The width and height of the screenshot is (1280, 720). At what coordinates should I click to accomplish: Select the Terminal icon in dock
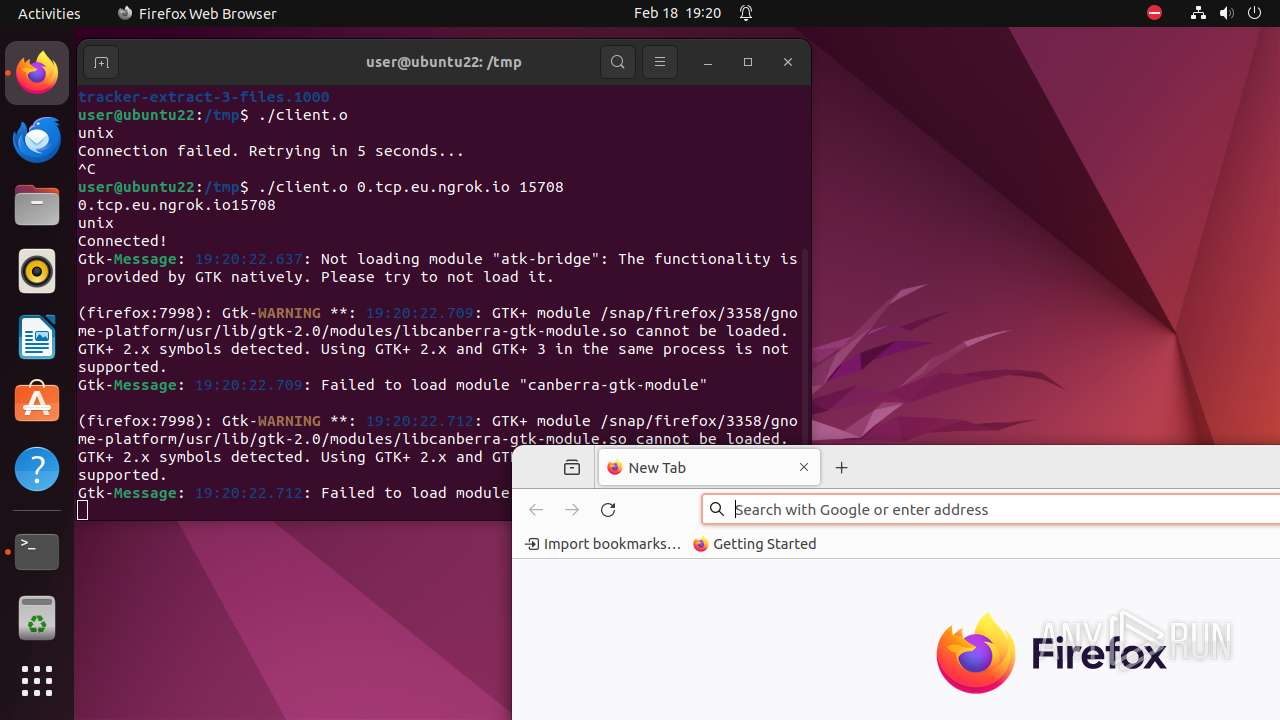(37, 551)
